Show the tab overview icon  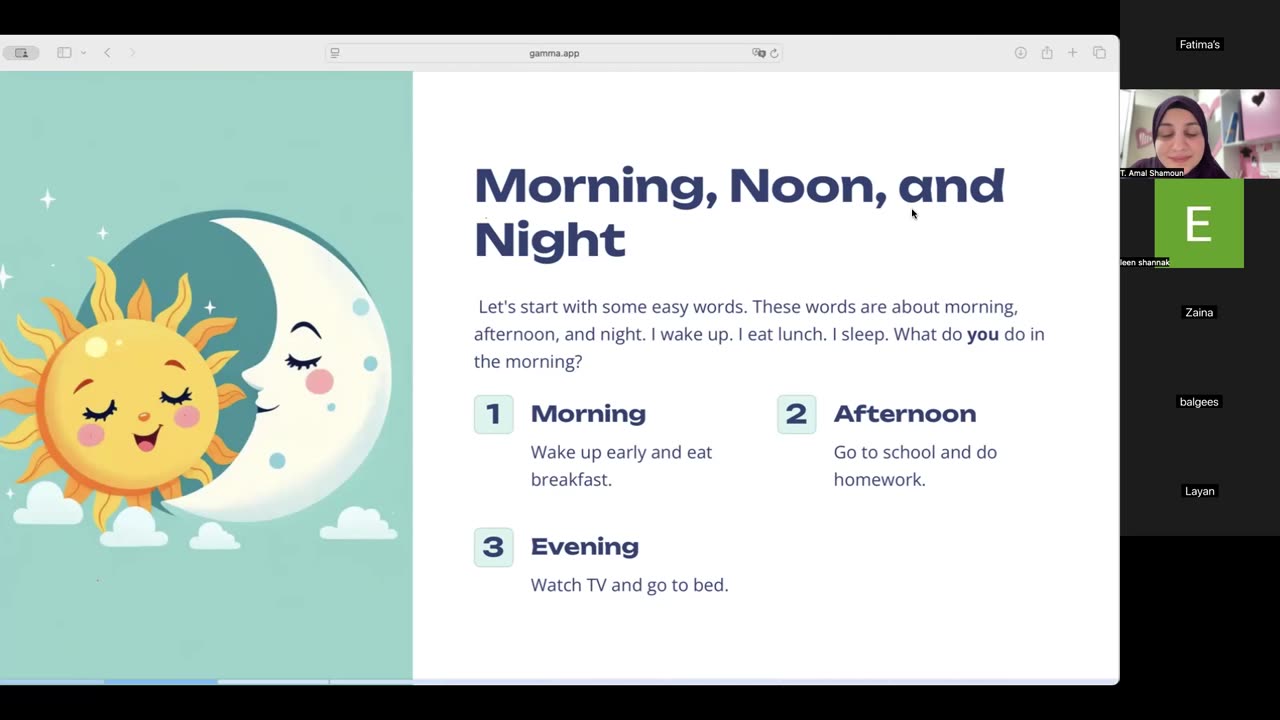pos(1099,53)
